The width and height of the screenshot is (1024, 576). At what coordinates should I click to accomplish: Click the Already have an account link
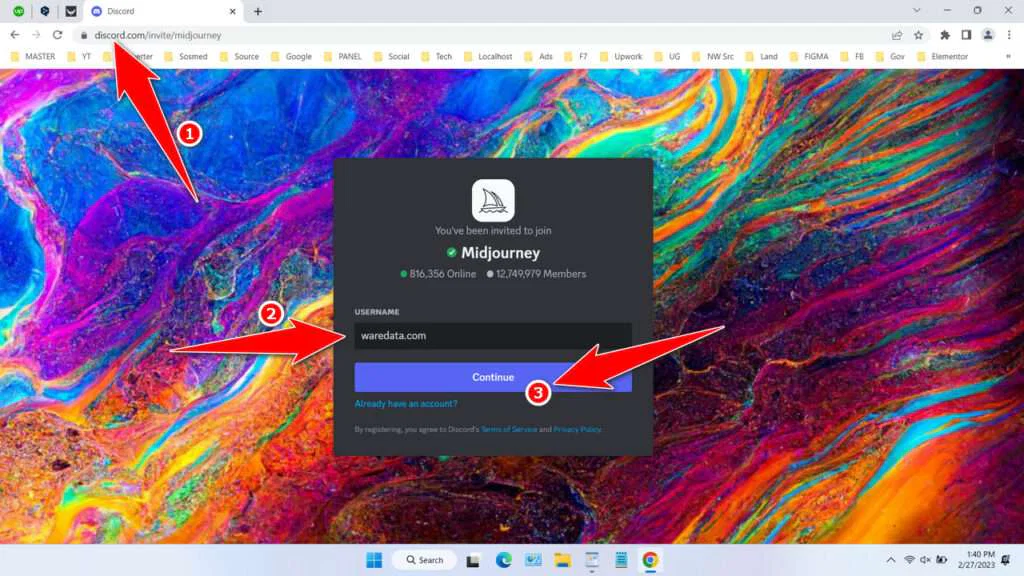[x=406, y=403]
